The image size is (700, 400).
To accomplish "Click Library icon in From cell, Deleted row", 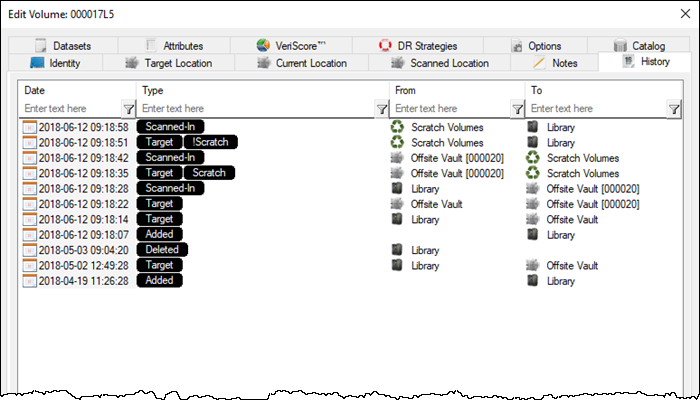I will 397,250.
